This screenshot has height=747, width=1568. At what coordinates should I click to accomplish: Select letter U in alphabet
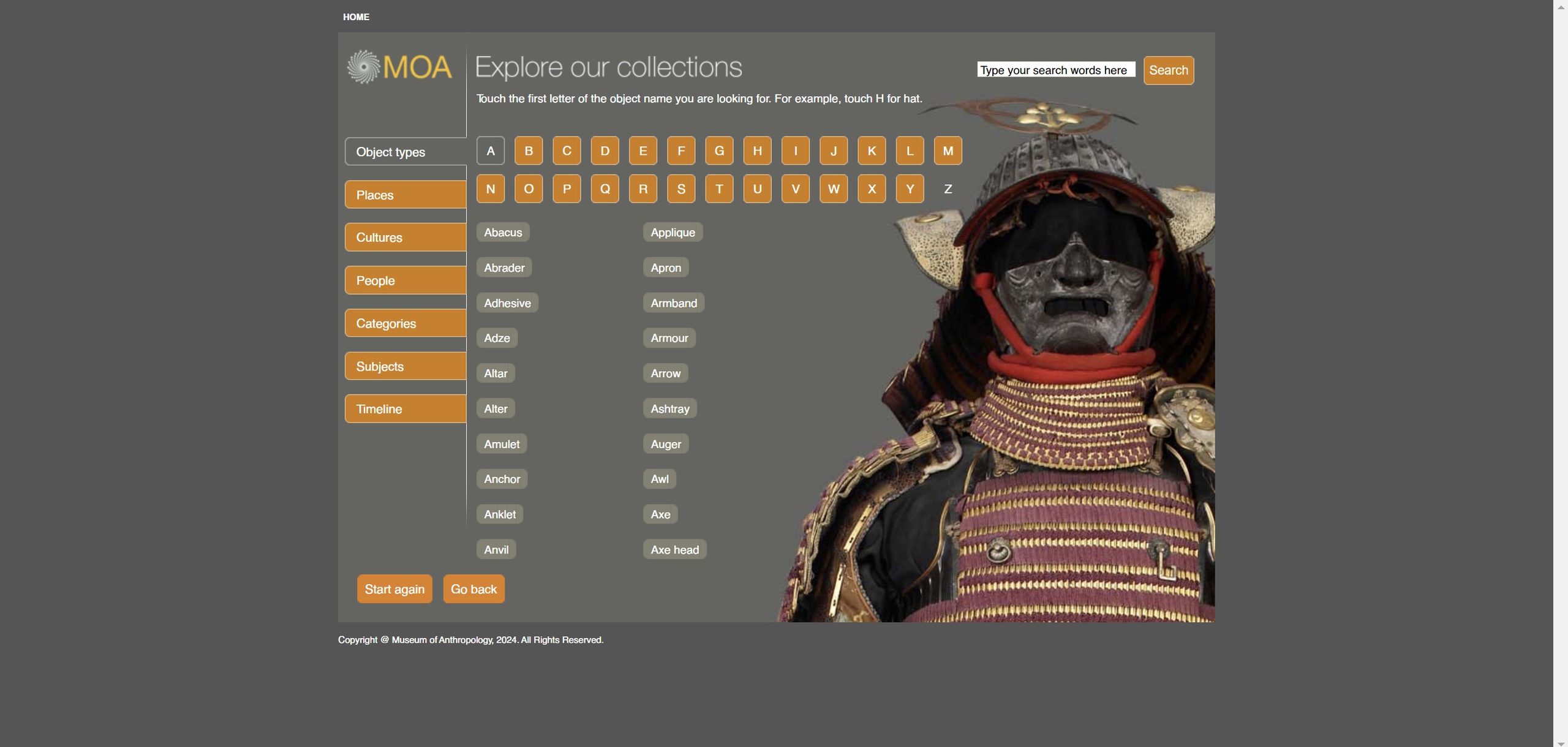tap(758, 189)
